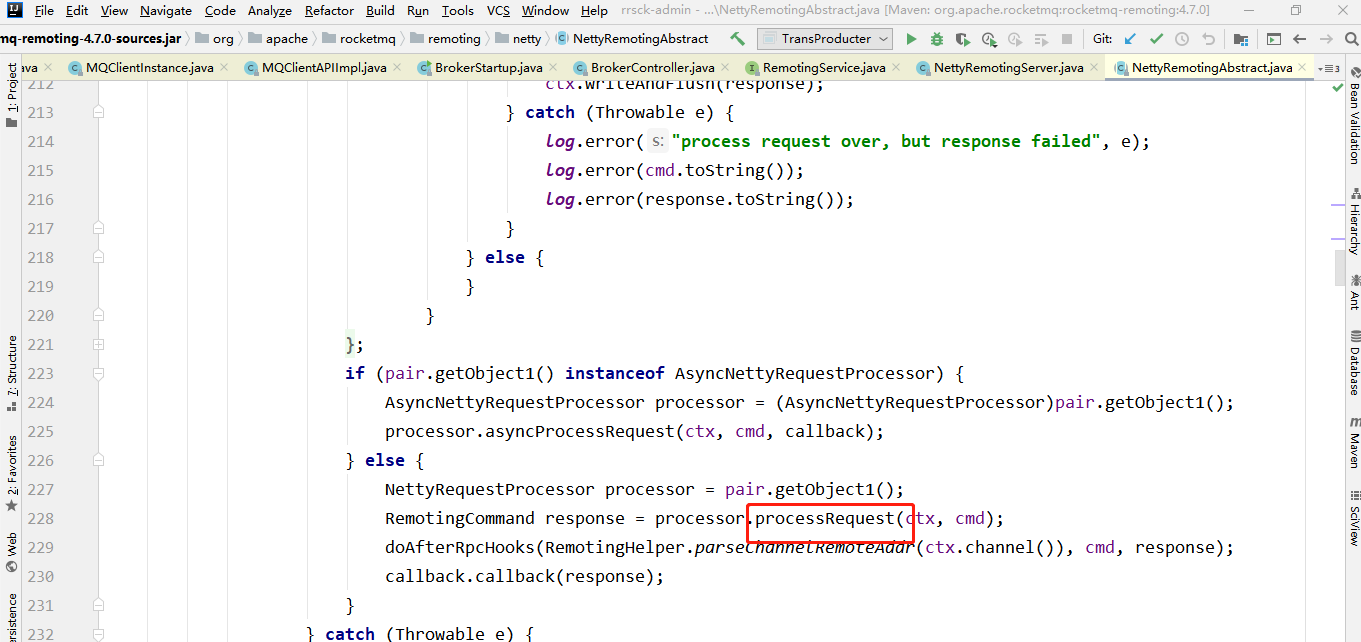Screen dimensions: 1361x642
Task: Show Git history clock icon
Action: coord(1182,39)
